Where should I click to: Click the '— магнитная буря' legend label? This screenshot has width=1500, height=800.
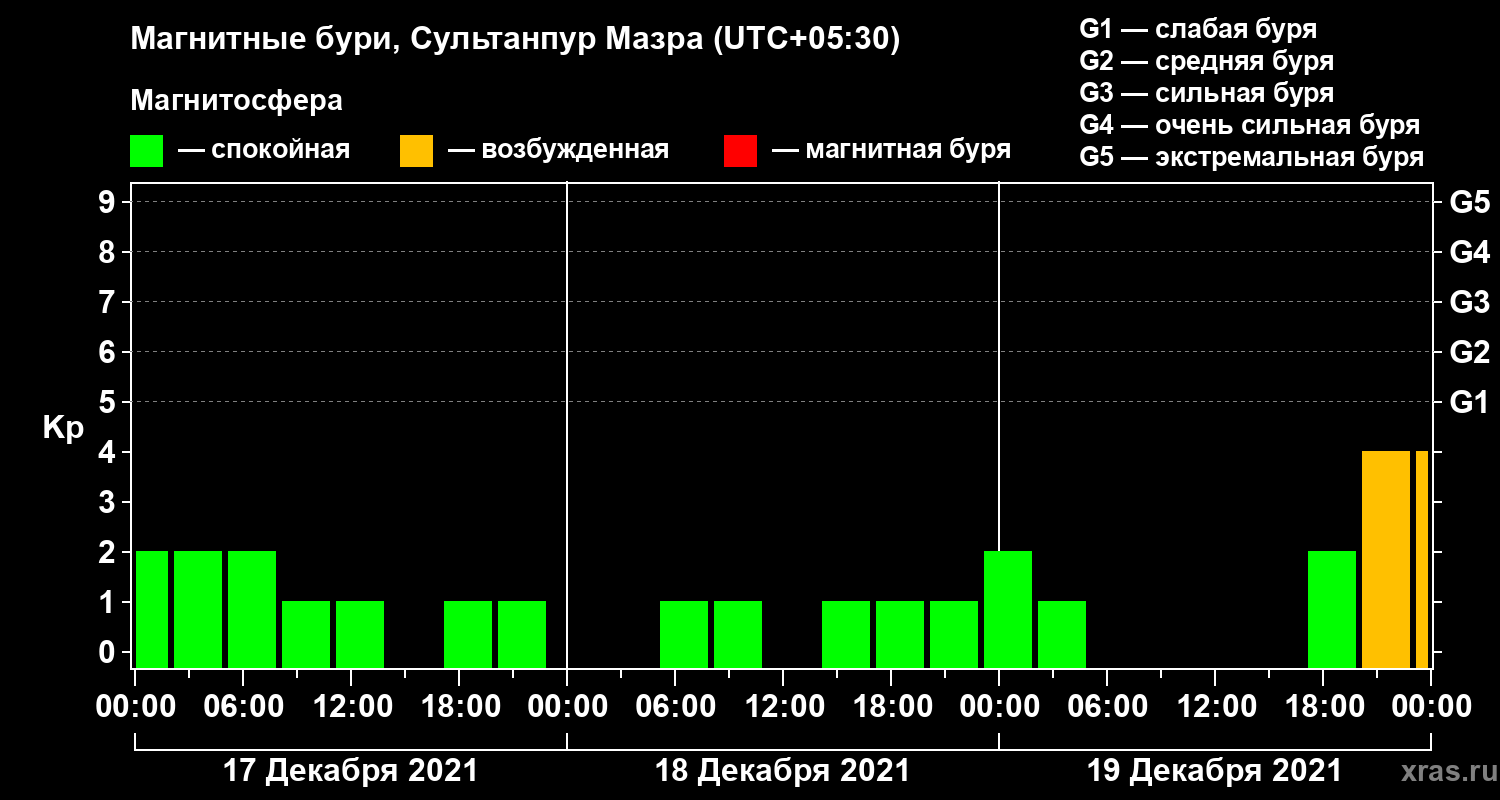[892, 151]
